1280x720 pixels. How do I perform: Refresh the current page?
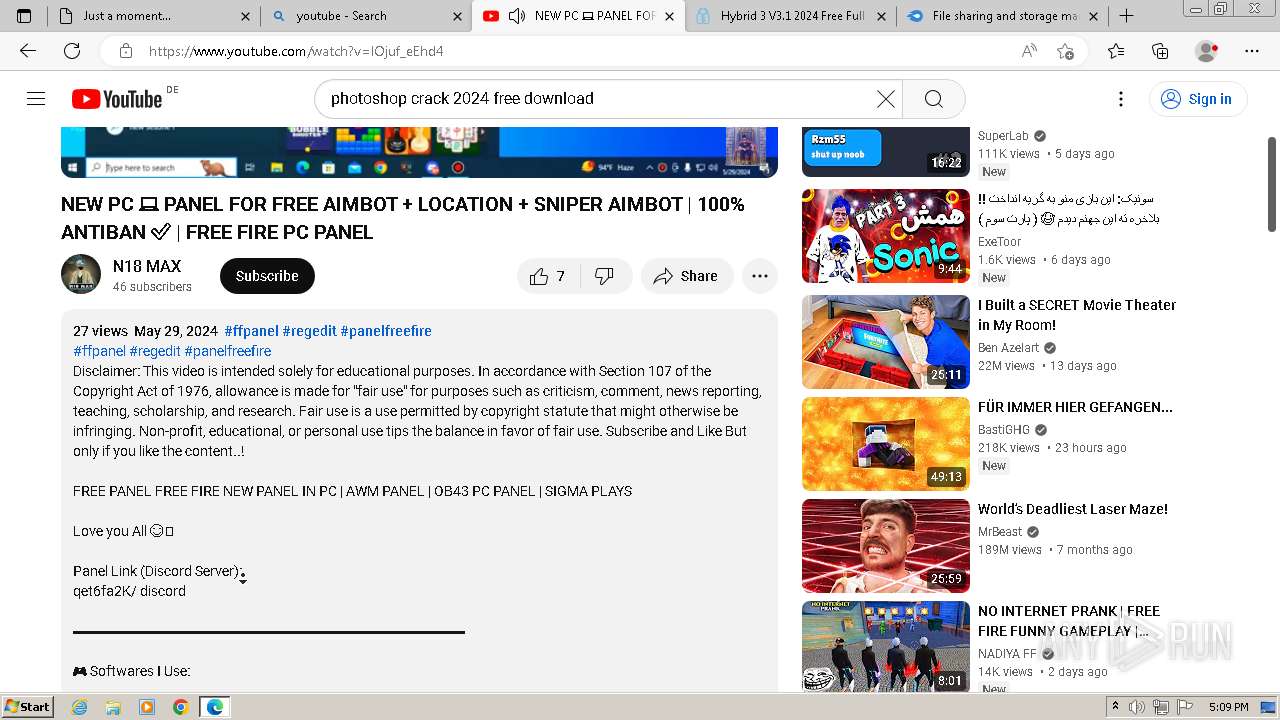tap(72, 51)
